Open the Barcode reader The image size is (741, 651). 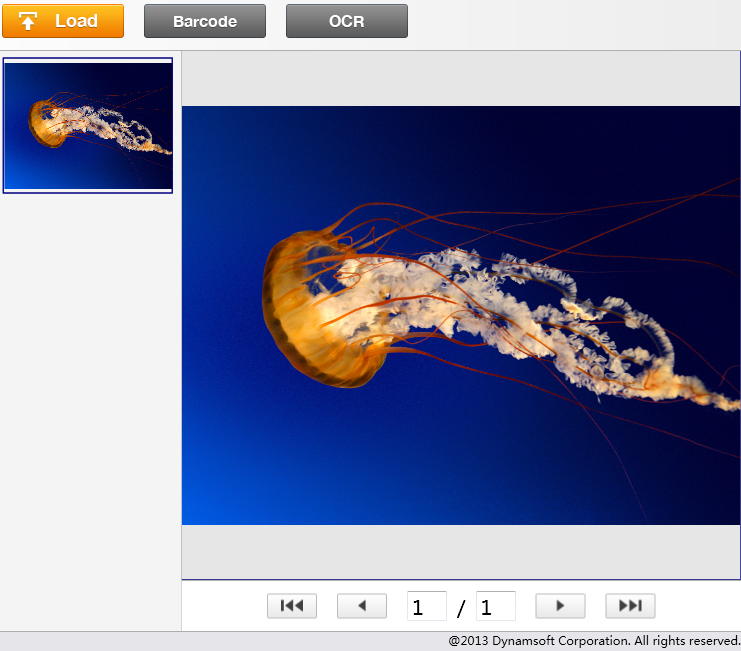pyautogui.click(x=204, y=21)
